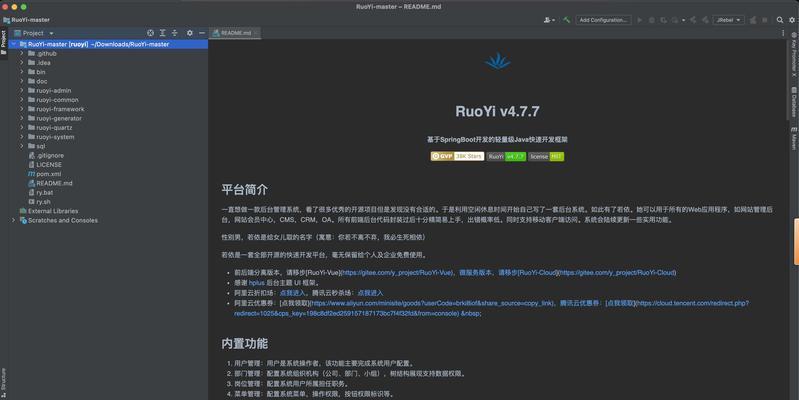This screenshot has width=799, height=400.
Task: Click Search Everywhere magnifier icon
Action: 780,20
